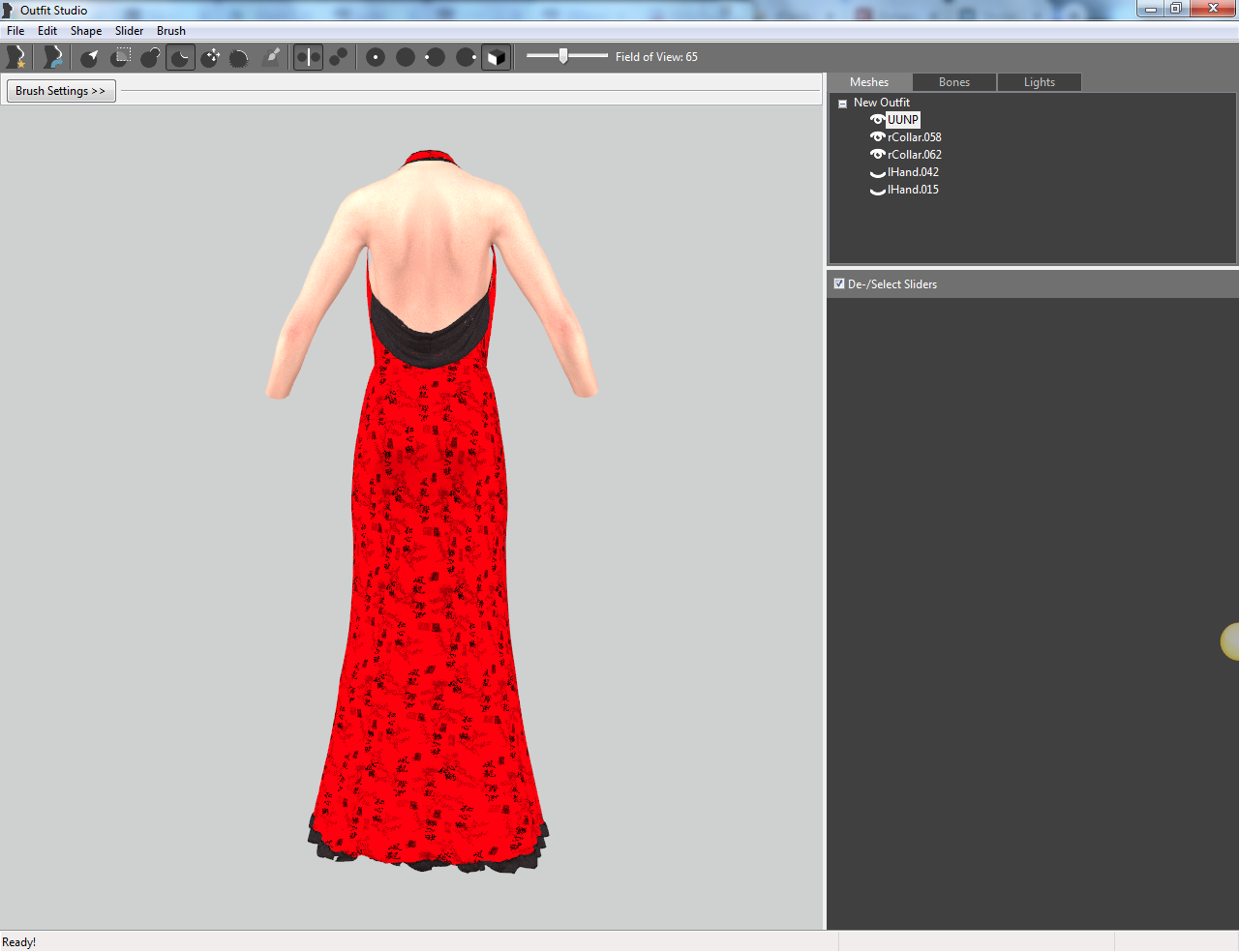Click the Field of View slider handle
The image size is (1239, 952).
click(x=562, y=56)
